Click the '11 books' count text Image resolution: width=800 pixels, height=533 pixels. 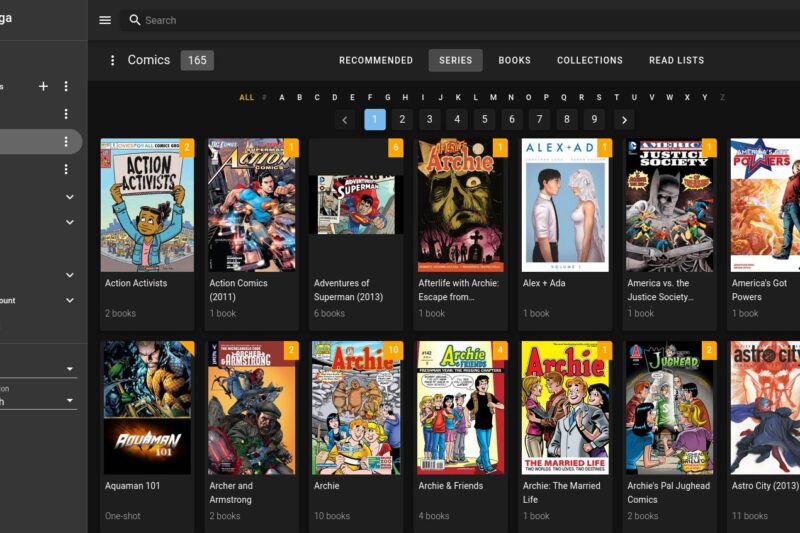click(x=749, y=516)
